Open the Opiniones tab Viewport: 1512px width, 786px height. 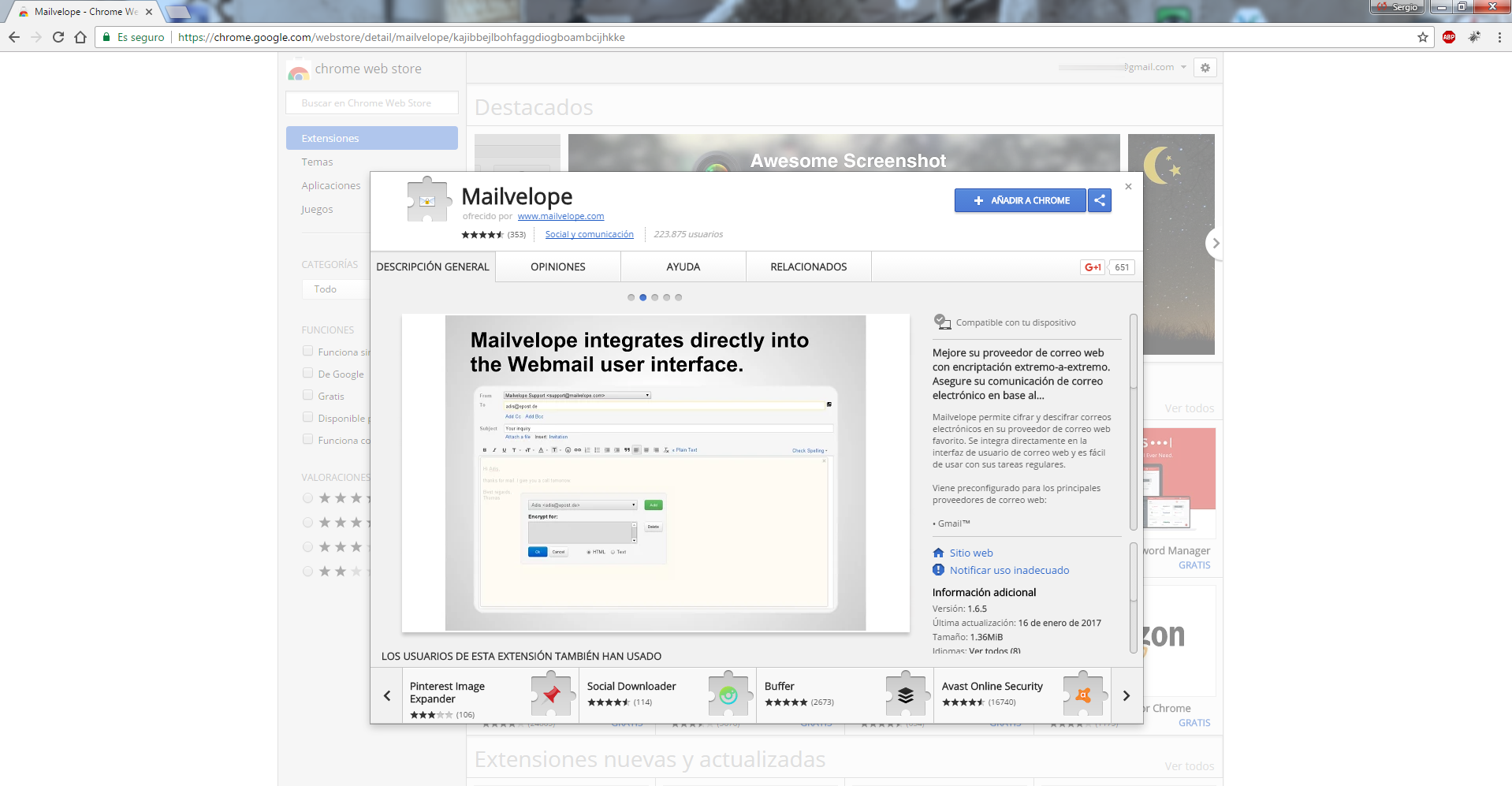point(558,267)
